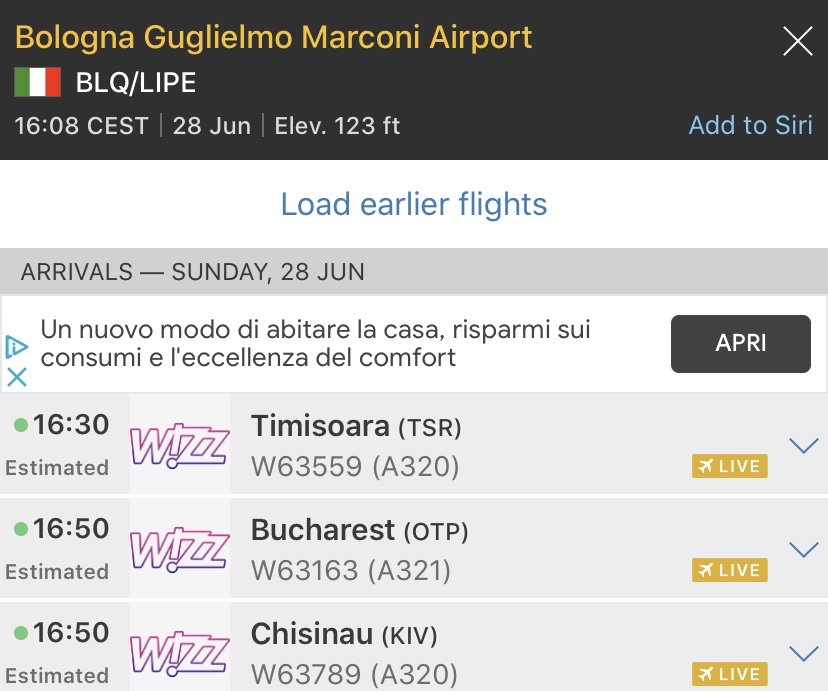Click the Wizz logo for Chisinau flight

pos(180,650)
